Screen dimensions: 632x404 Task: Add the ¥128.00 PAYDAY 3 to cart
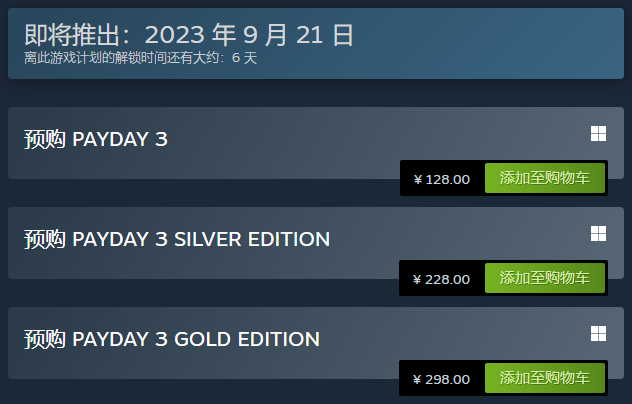(x=545, y=178)
